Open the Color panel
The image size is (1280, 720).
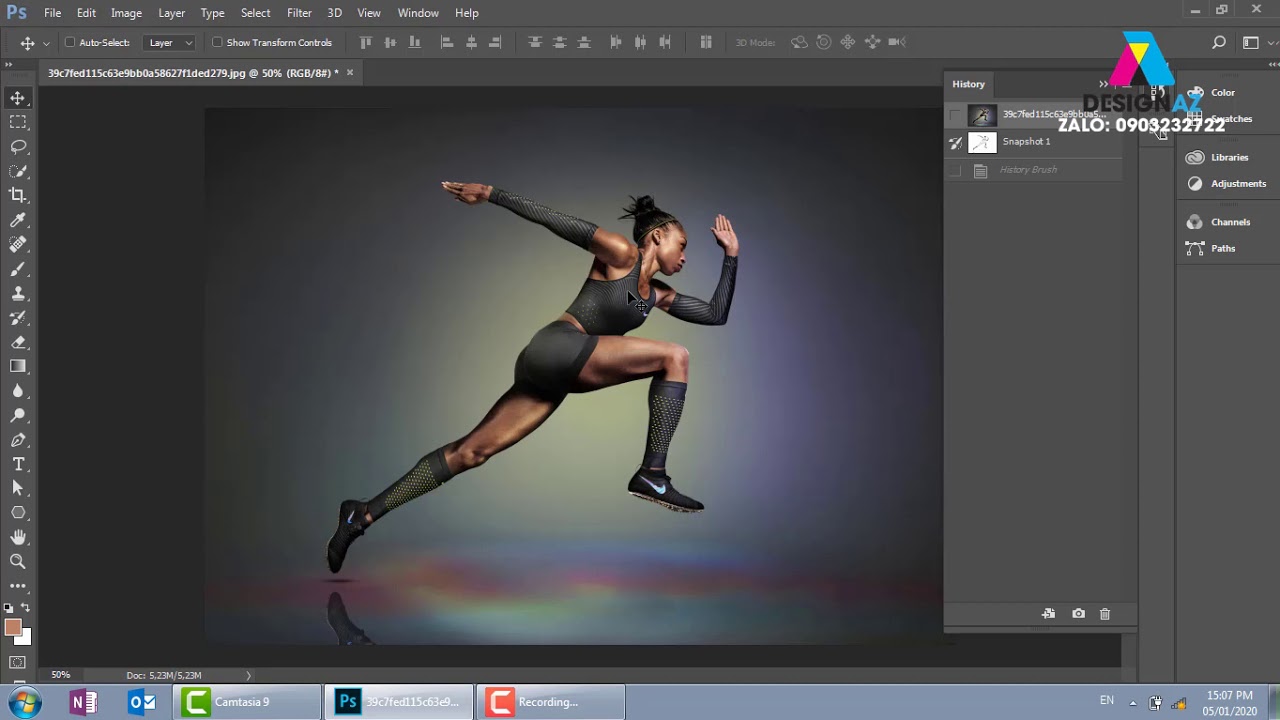click(1223, 92)
